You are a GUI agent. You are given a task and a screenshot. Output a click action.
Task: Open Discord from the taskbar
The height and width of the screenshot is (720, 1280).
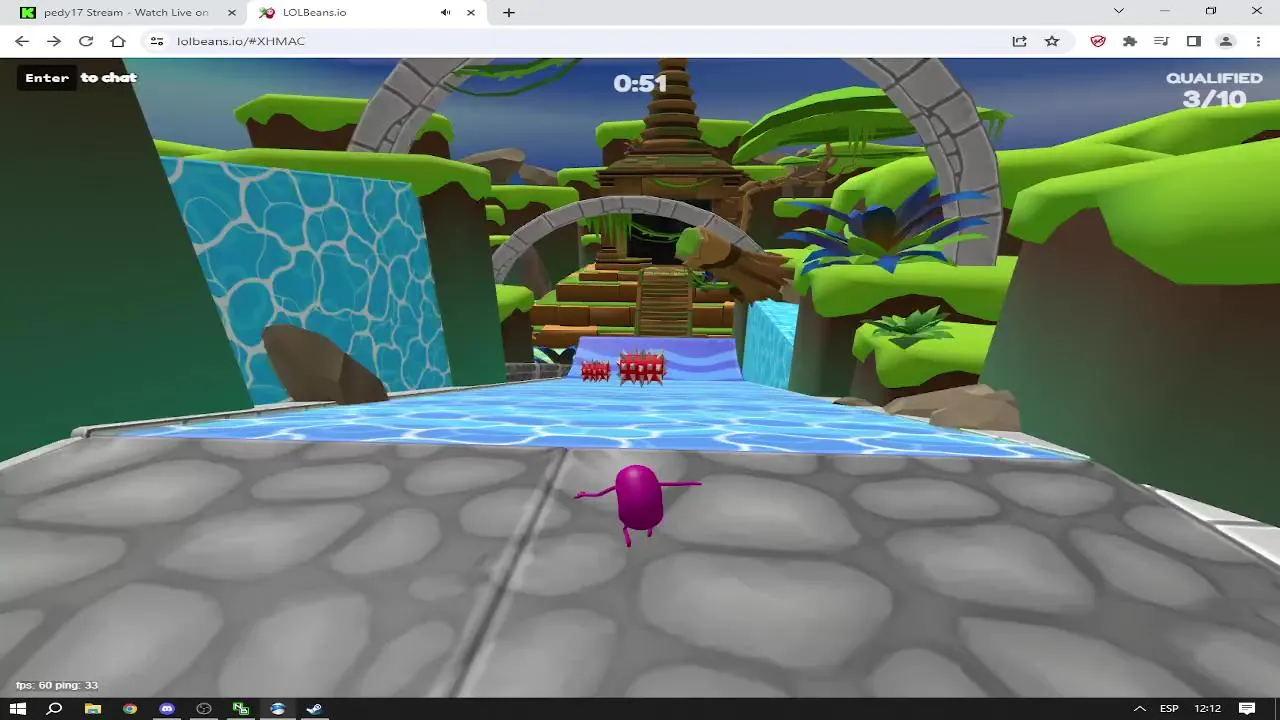pyautogui.click(x=167, y=709)
